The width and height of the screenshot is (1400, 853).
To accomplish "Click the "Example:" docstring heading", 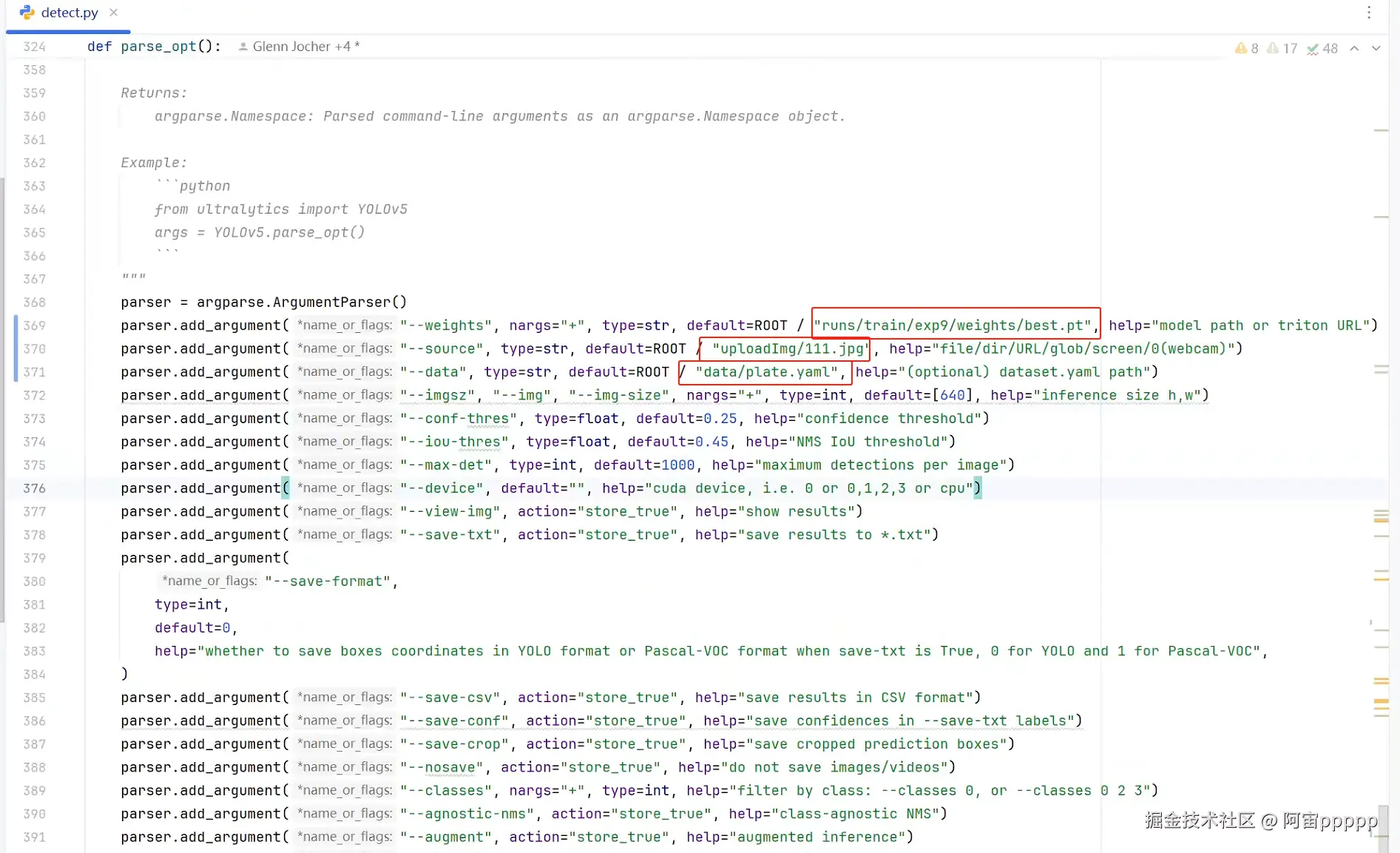I will 154,163.
